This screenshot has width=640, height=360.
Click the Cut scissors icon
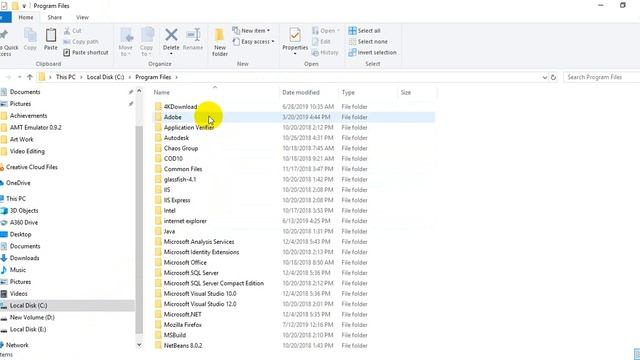pos(67,31)
